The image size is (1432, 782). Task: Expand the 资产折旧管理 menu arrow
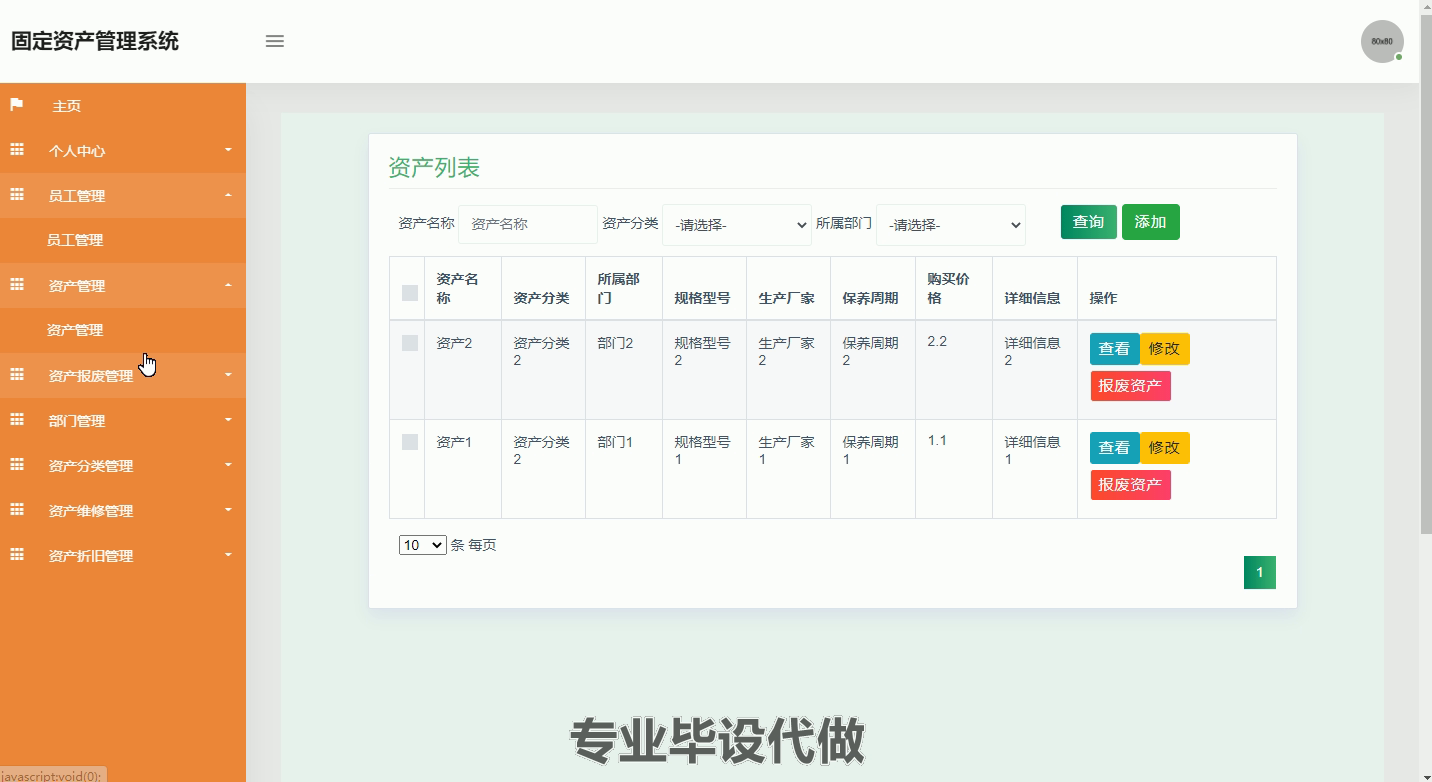pos(228,555)
